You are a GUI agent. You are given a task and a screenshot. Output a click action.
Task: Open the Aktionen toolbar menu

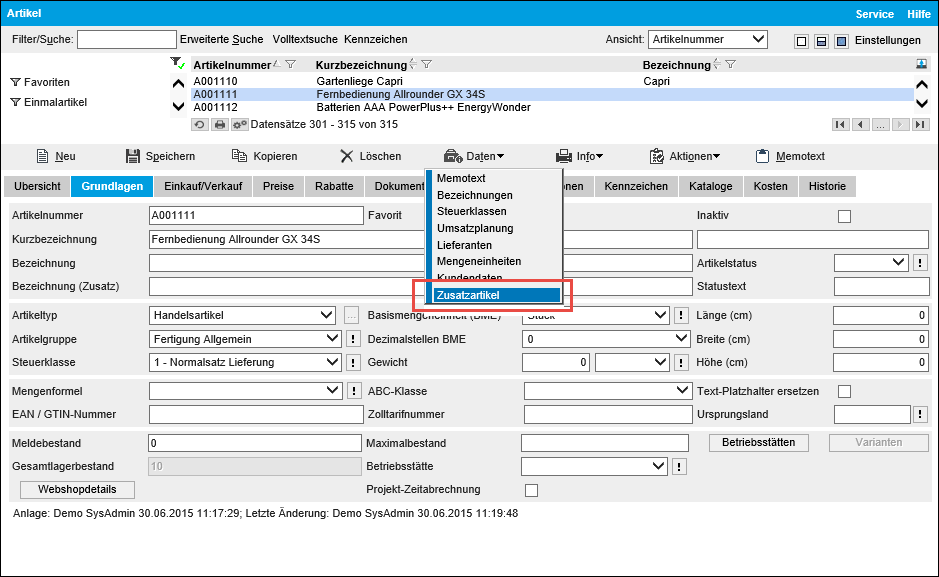[684, 156]
